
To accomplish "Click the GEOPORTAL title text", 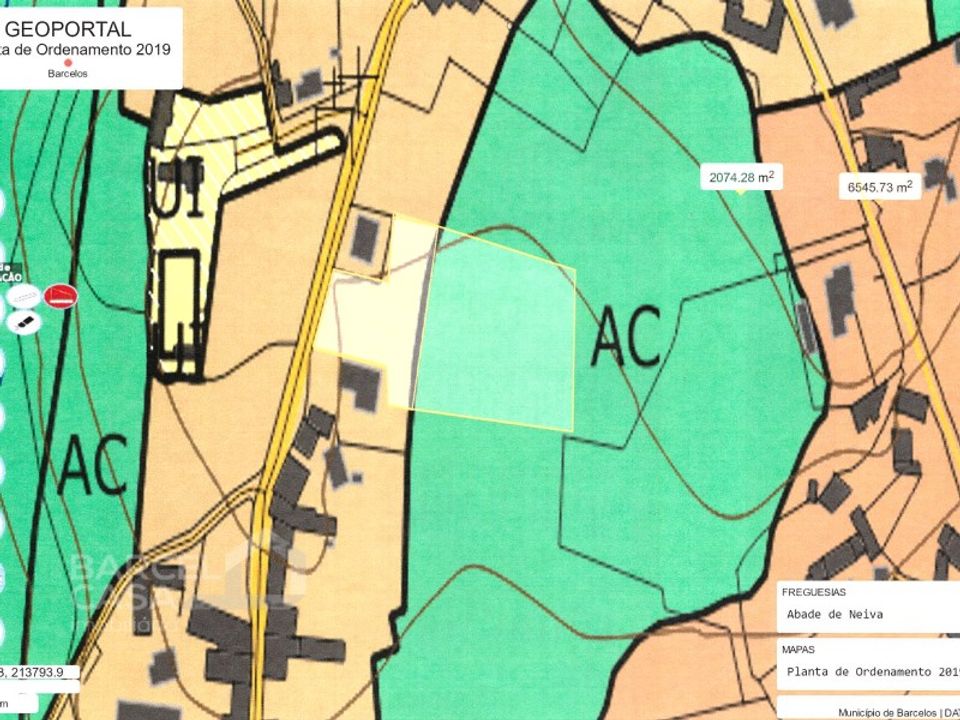I will 68,29.
